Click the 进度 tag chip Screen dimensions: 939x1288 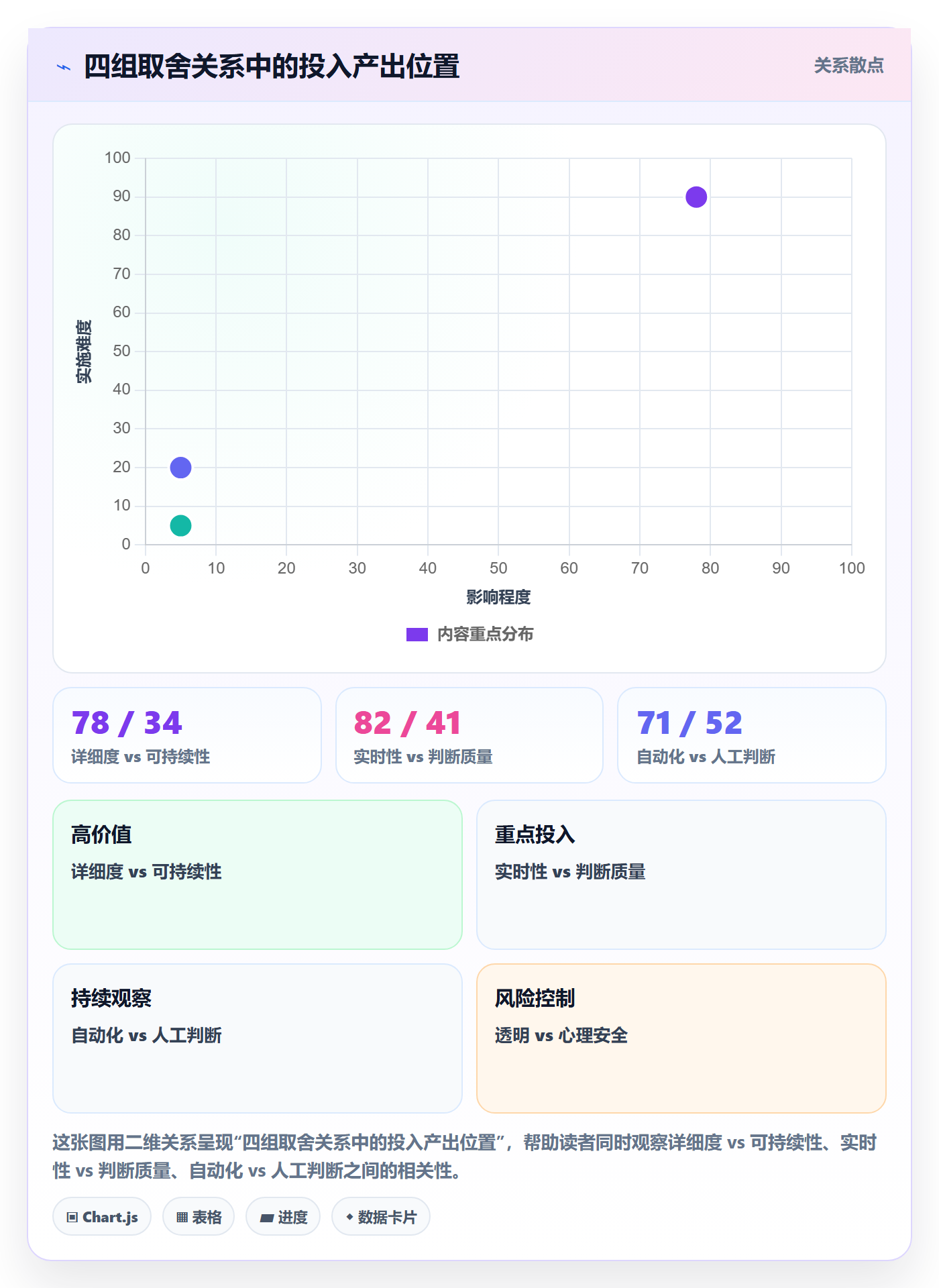[x=283, y=1217]
